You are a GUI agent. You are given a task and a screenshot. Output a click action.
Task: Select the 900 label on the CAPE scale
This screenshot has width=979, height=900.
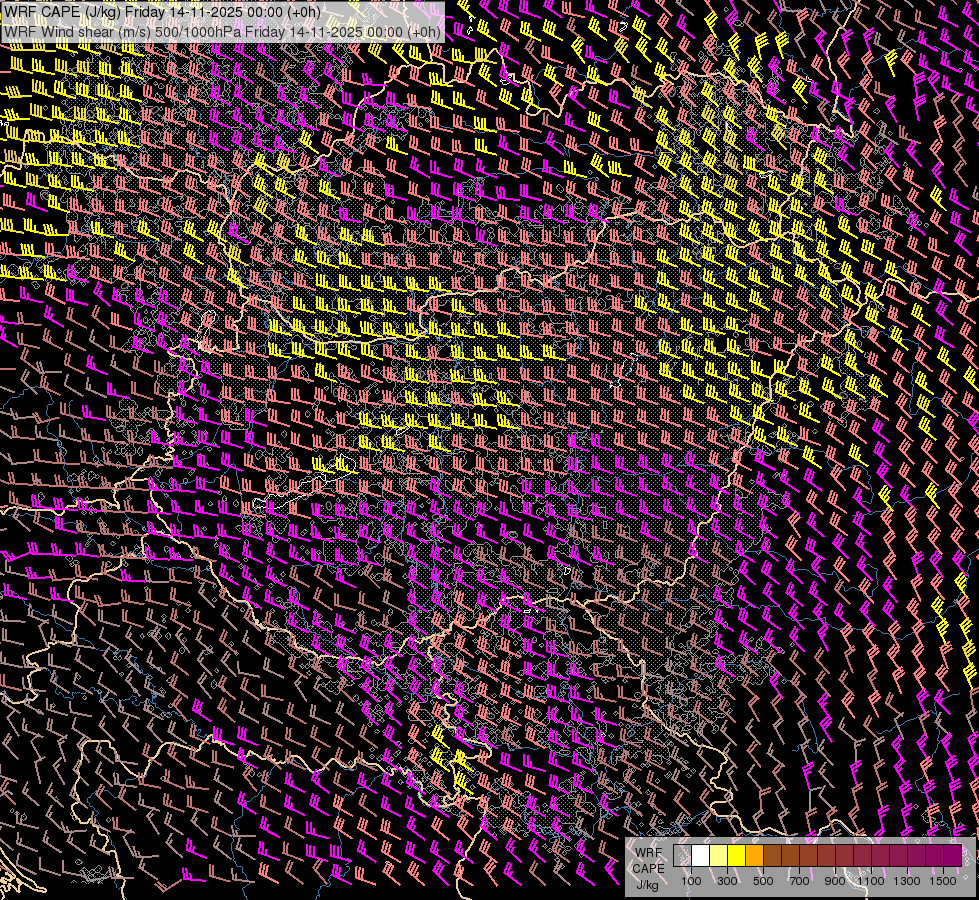point(835,881)
